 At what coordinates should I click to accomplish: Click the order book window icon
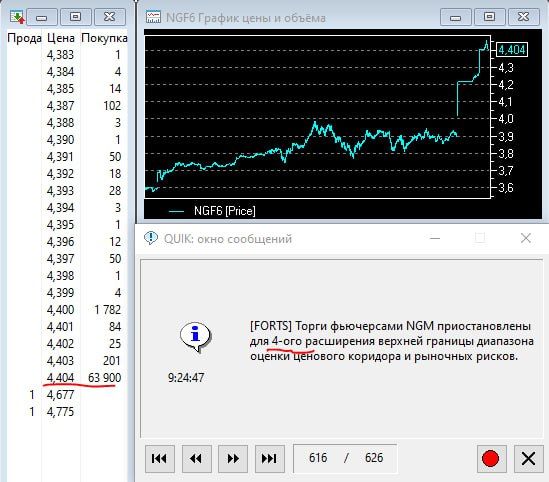17,17
